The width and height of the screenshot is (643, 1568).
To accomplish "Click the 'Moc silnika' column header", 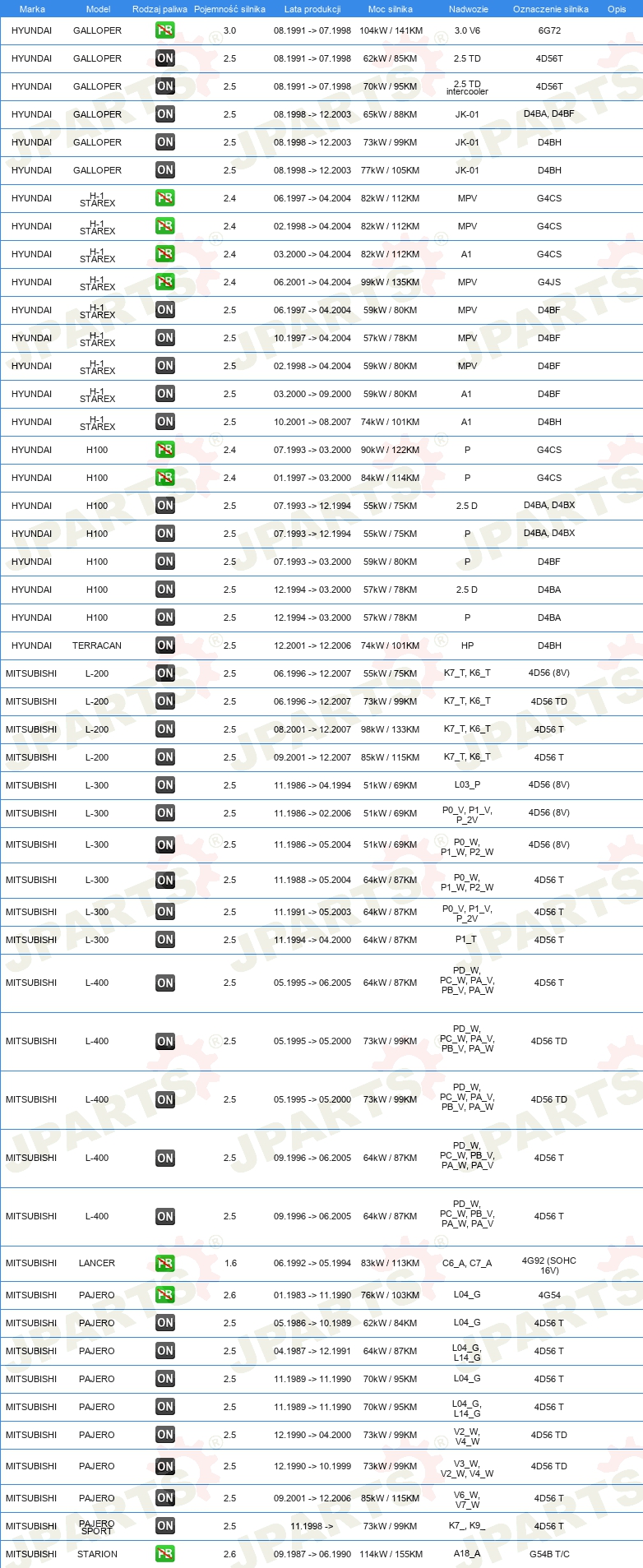I will 391,9.
